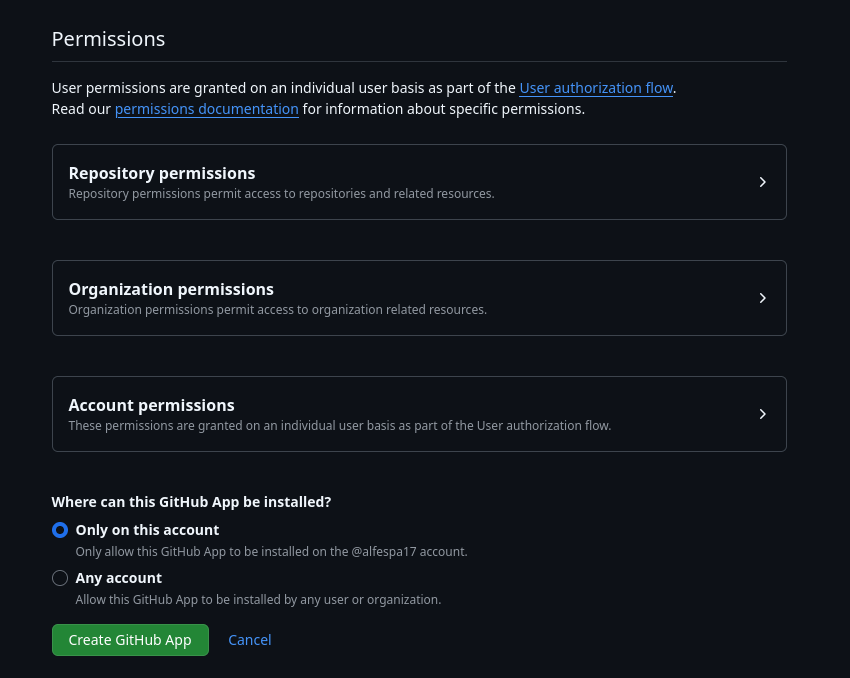
Task: Click the Account permissions chevron arrow
Action: point(762,414)
